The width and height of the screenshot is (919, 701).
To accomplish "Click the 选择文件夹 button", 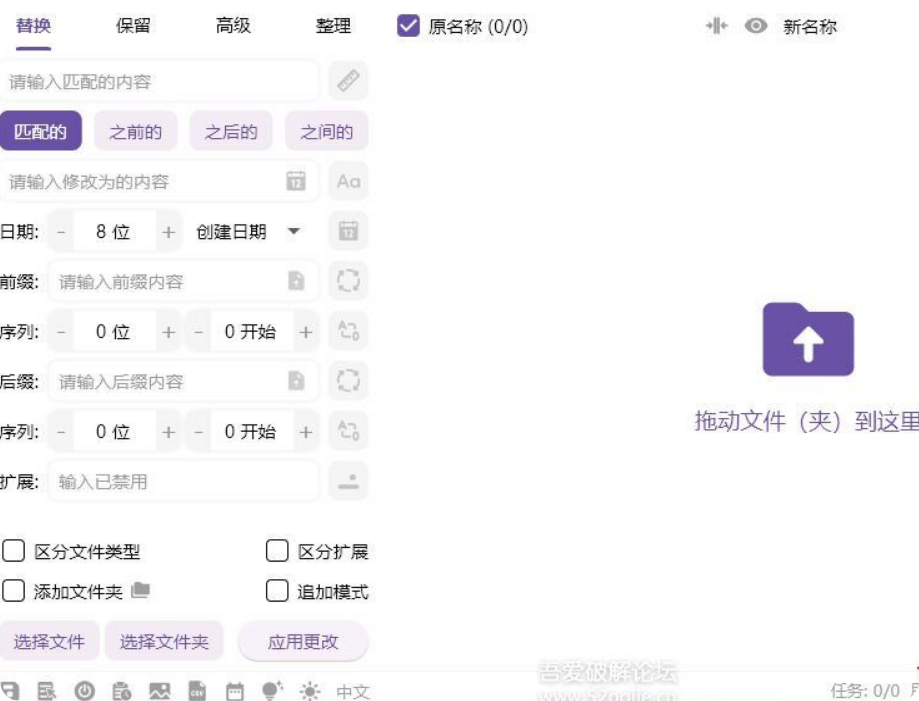I will (164, 642).
